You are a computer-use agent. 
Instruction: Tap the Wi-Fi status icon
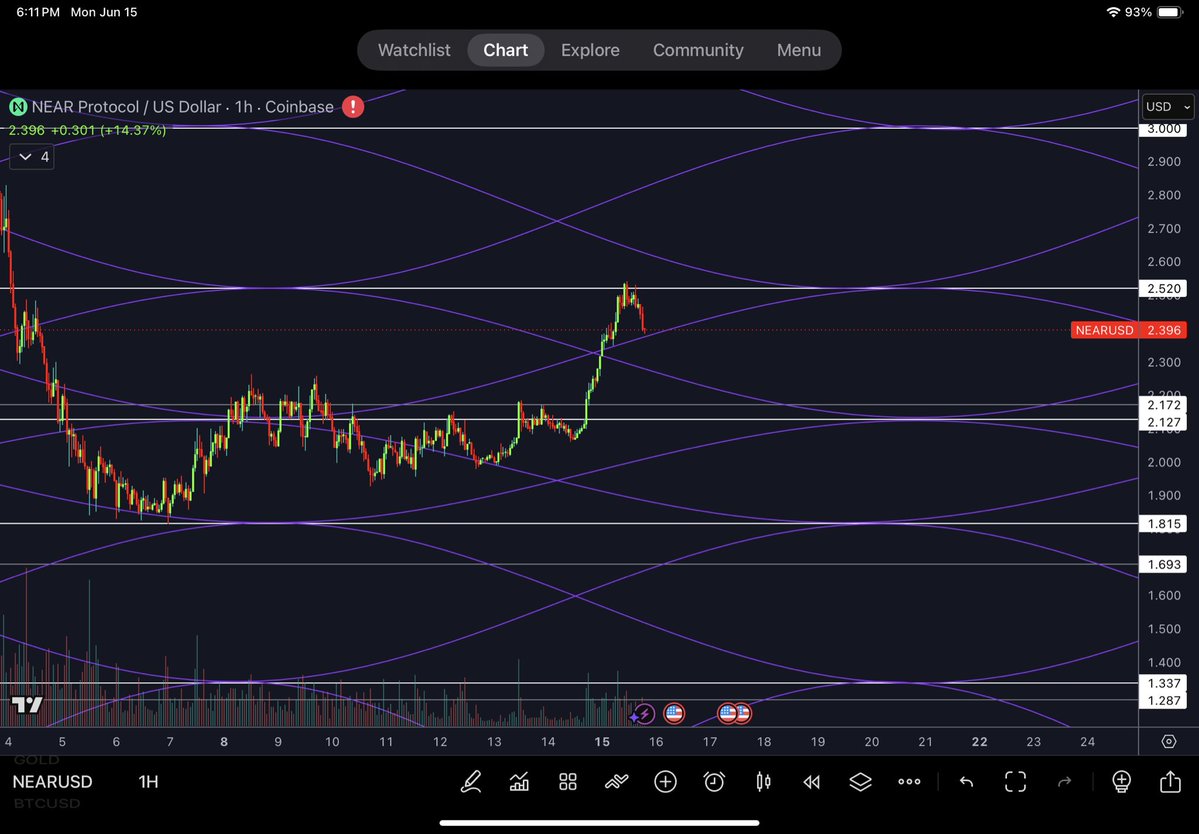1113,12
